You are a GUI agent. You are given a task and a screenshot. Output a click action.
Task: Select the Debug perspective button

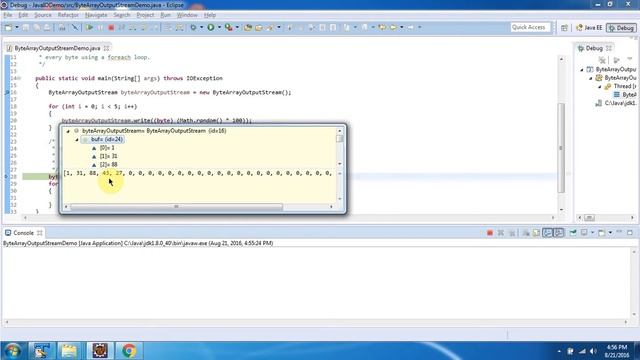click(621, 28)
